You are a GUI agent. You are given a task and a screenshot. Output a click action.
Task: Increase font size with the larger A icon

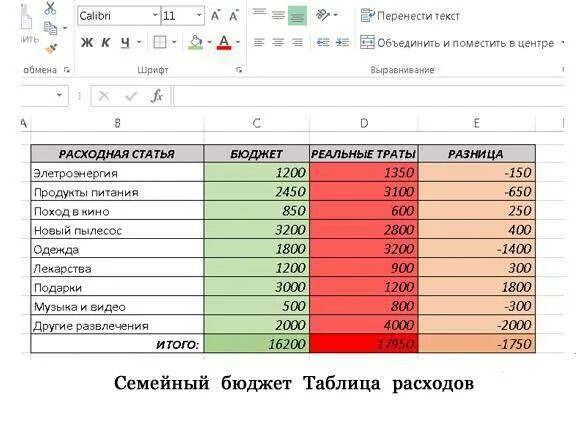(215, 15)
